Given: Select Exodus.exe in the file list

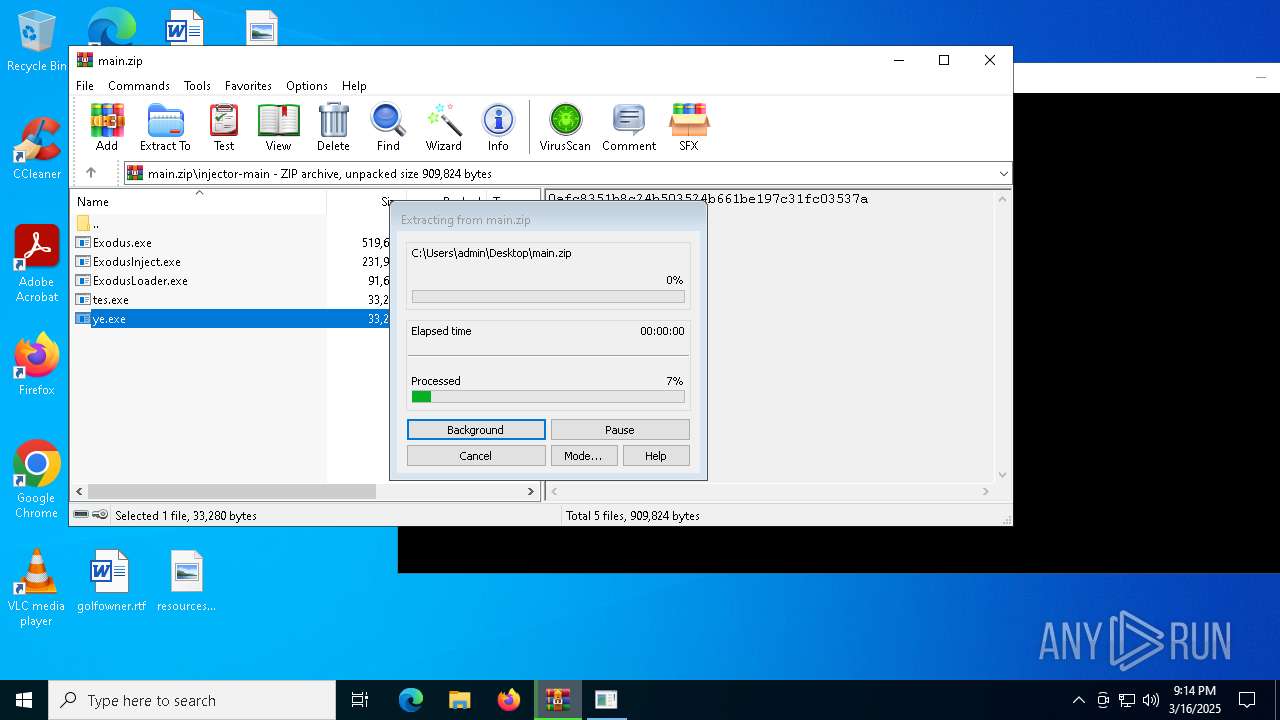Looking at the screenshot, I should pyautogui.click(x=122, y=243).
